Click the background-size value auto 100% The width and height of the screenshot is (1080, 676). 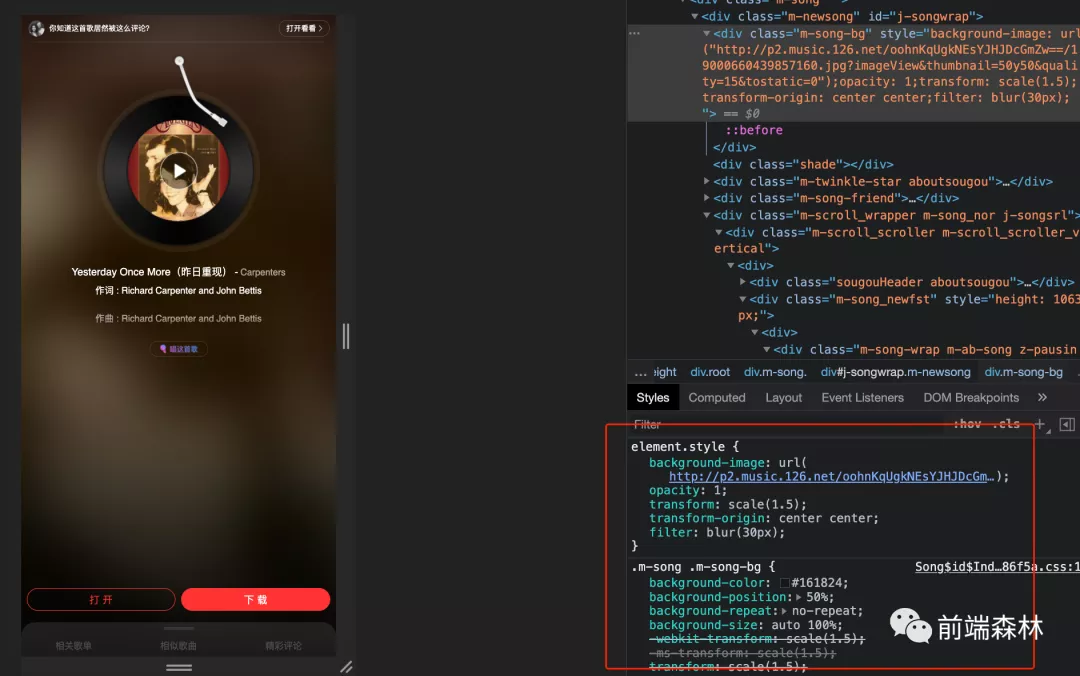[802, 625]
